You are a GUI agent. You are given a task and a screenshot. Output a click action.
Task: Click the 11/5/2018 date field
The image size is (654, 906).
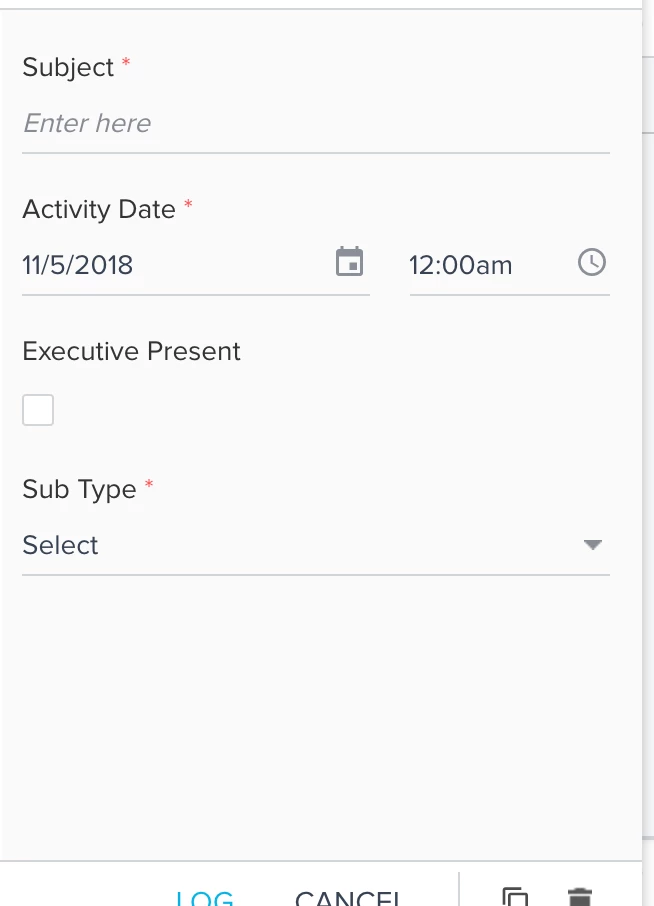point(196,265)
